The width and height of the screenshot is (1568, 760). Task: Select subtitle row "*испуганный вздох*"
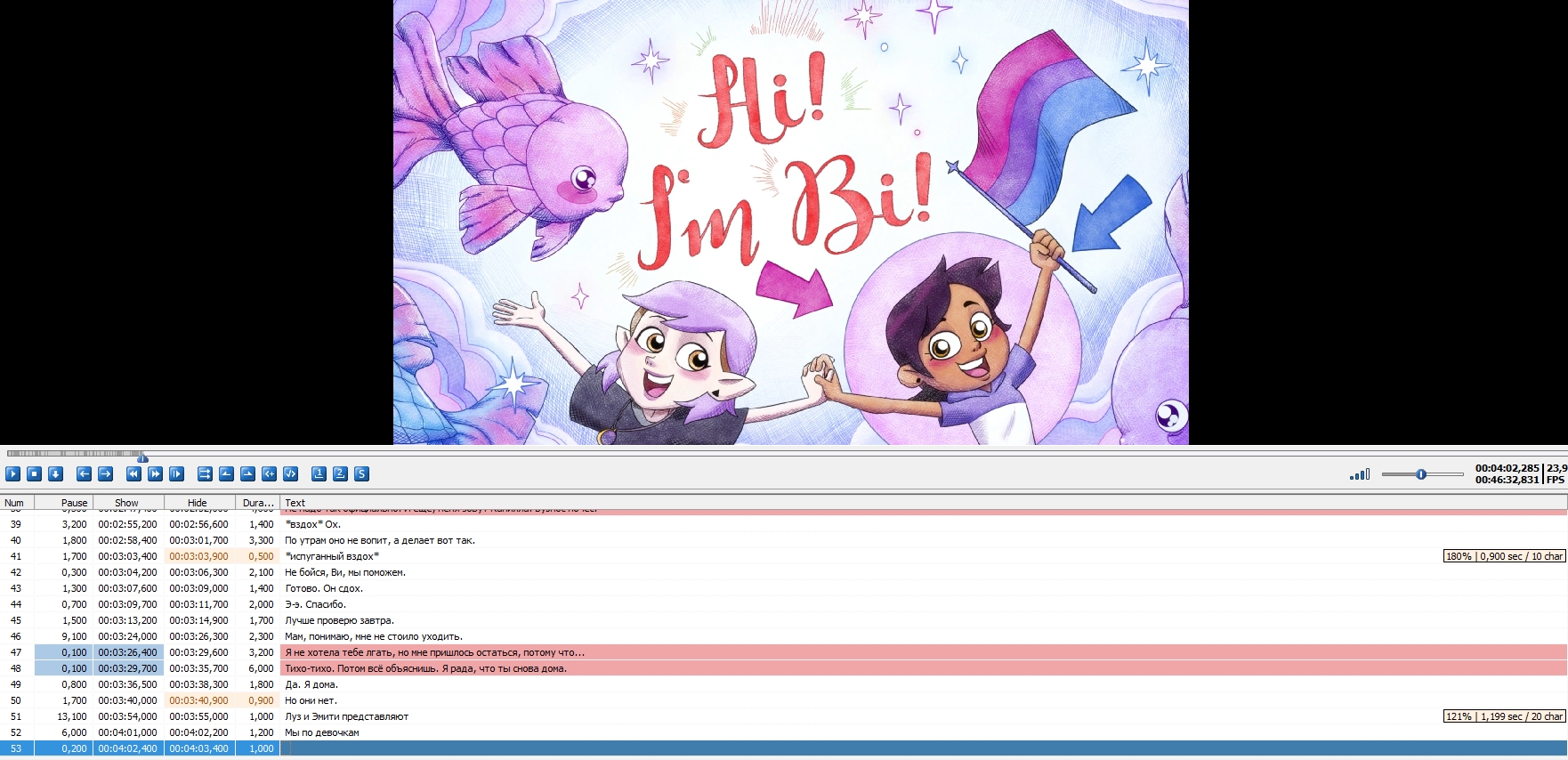[x=784, y=556]
